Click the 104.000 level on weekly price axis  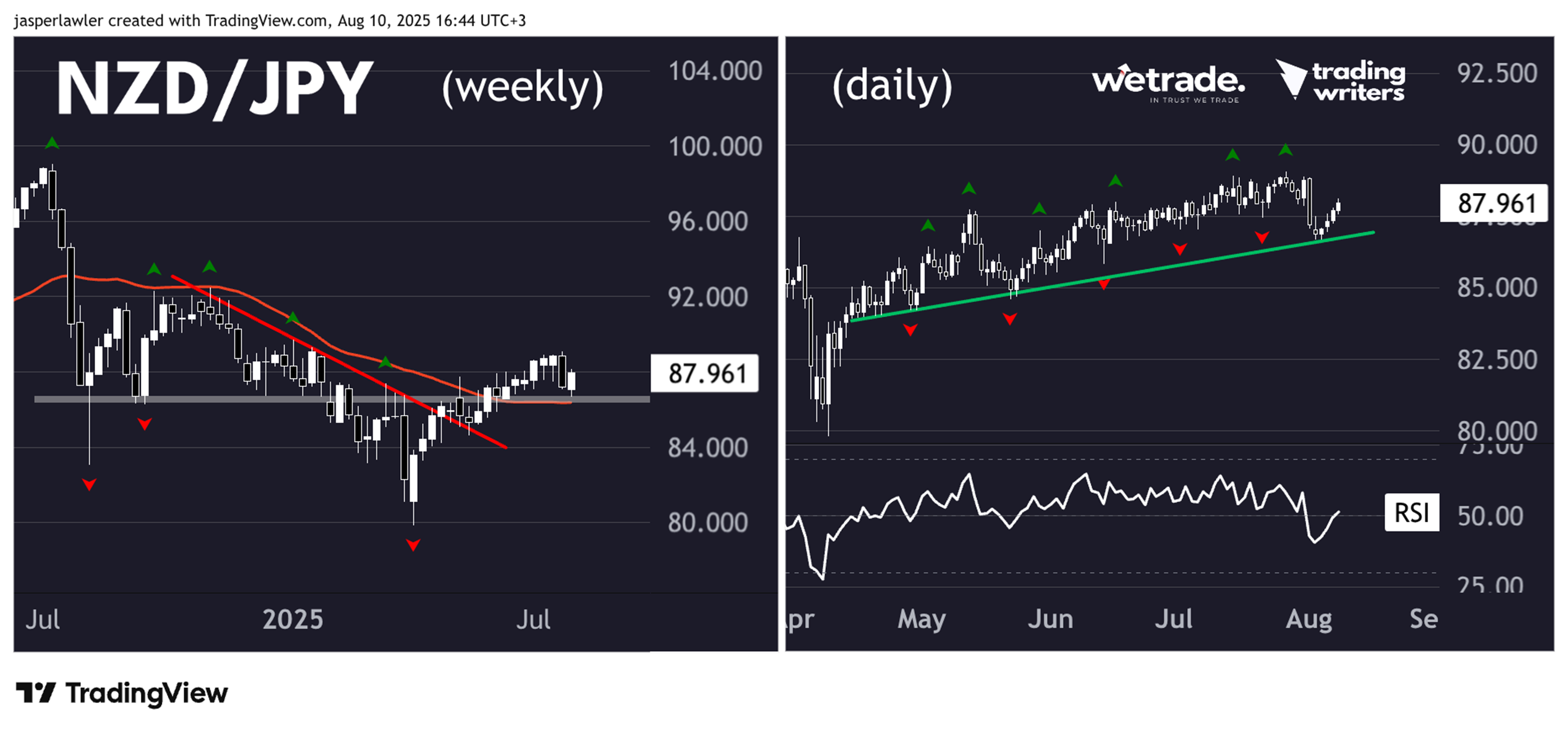(x=715, y=71)
